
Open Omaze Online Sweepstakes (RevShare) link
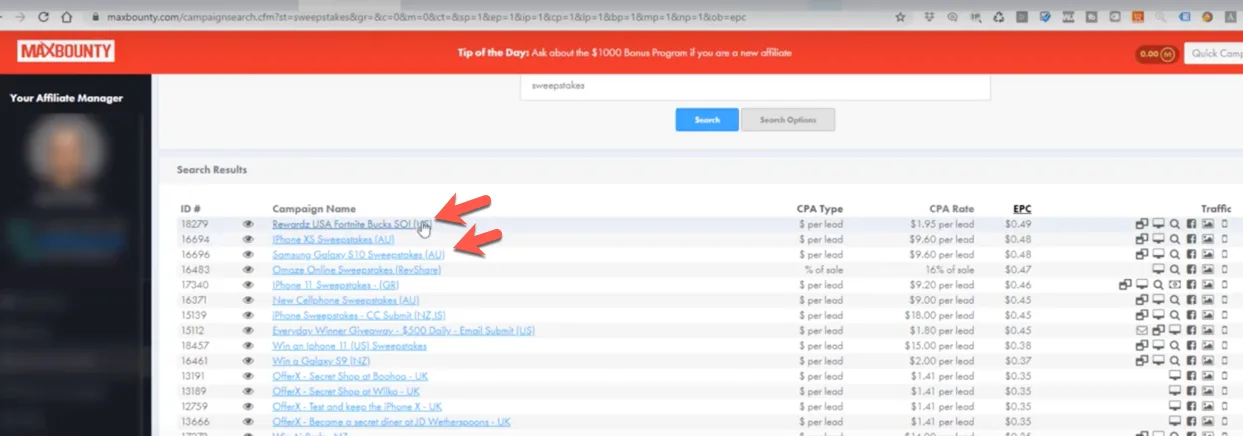356,269
